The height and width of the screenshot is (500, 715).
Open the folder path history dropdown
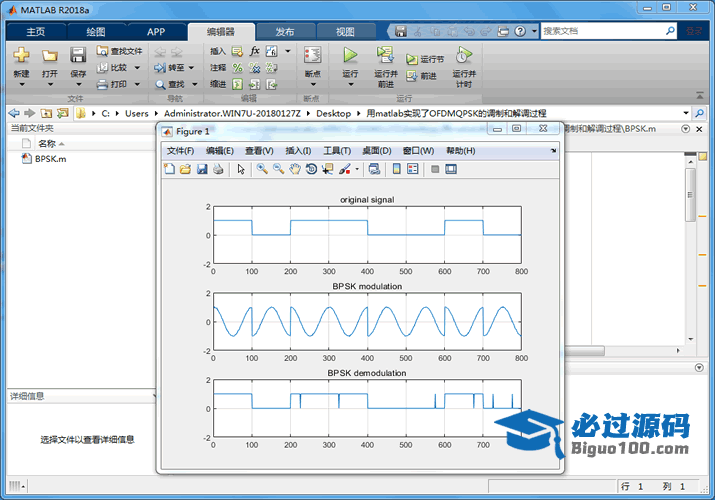[x=686, y=113]
